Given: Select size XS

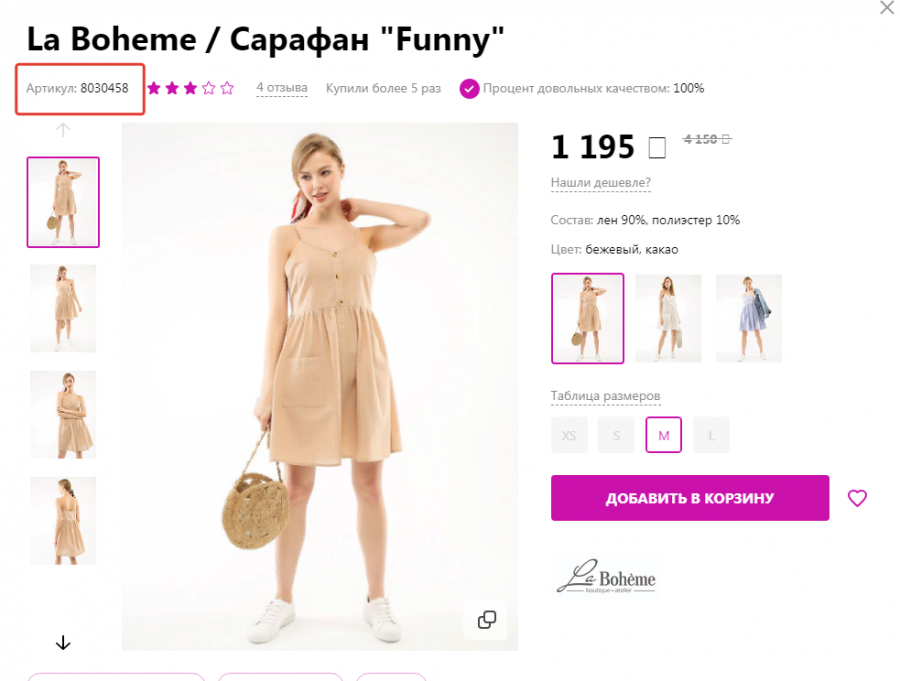Looking at the screenshot, I should click(x=569, y=435).
